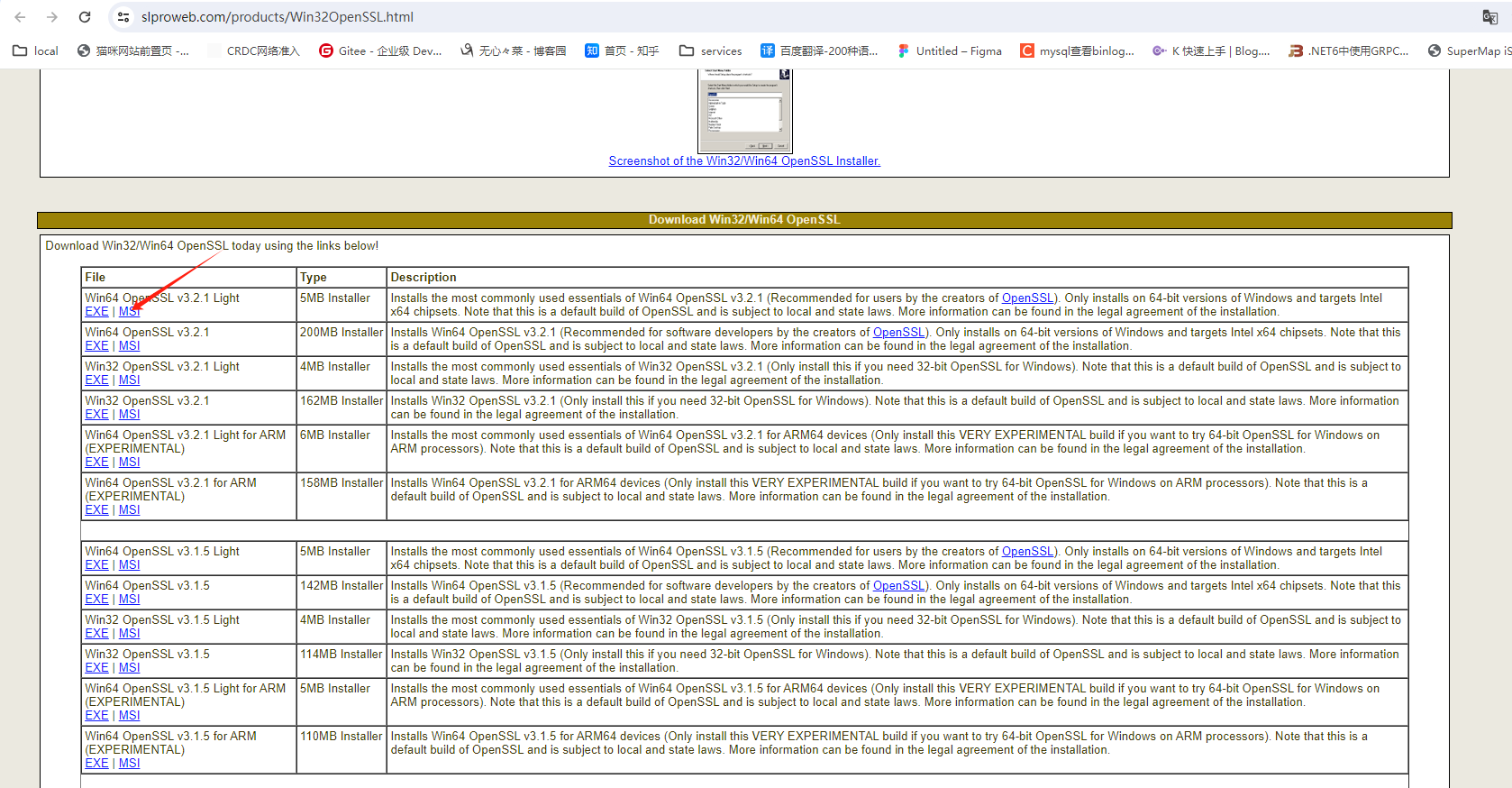Download Win64 OpenSSL v3.1.5 for ARM MSI
This screenshot has height=788, width=1512.
click(130, 764)
